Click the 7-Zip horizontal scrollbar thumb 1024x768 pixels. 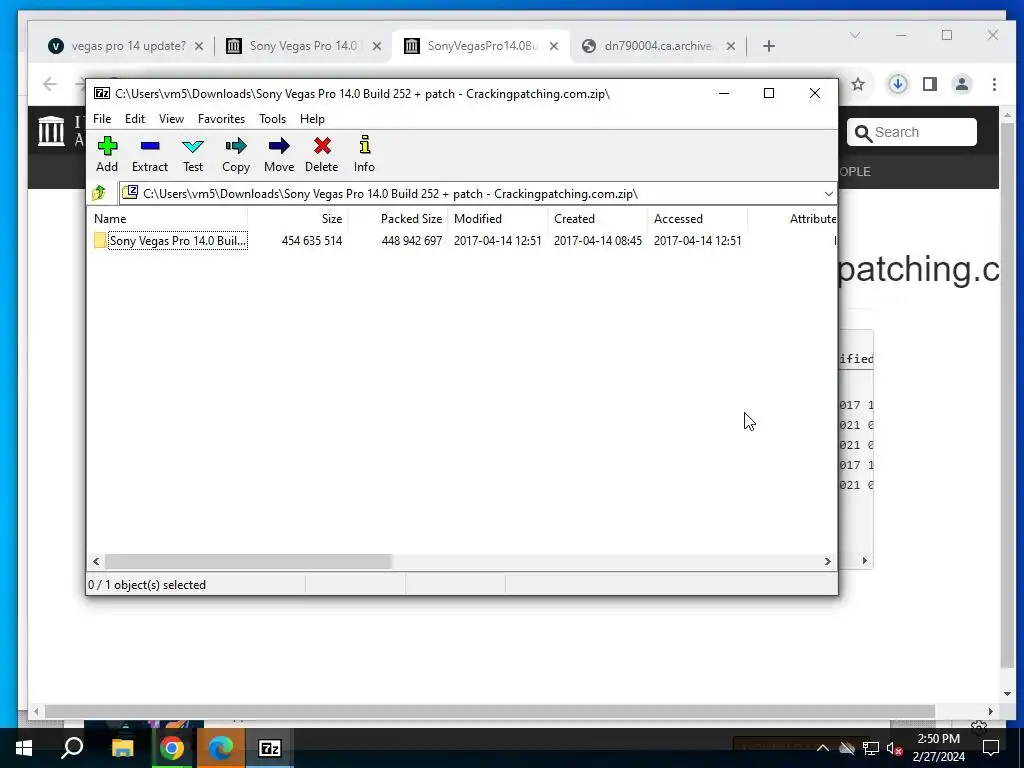point(248,561)
